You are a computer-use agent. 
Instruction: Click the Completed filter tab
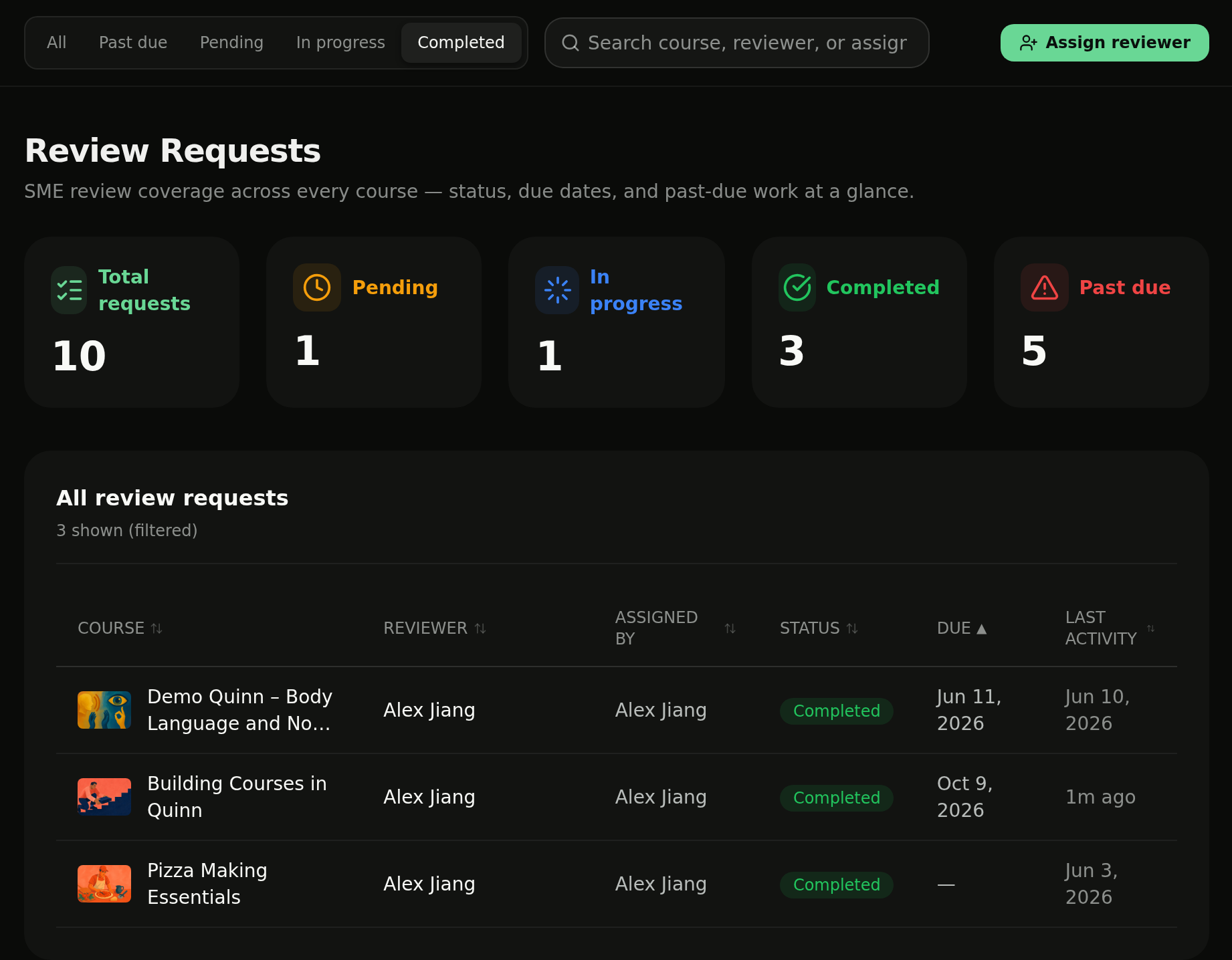pyautogui.click(x=461, y=43)
